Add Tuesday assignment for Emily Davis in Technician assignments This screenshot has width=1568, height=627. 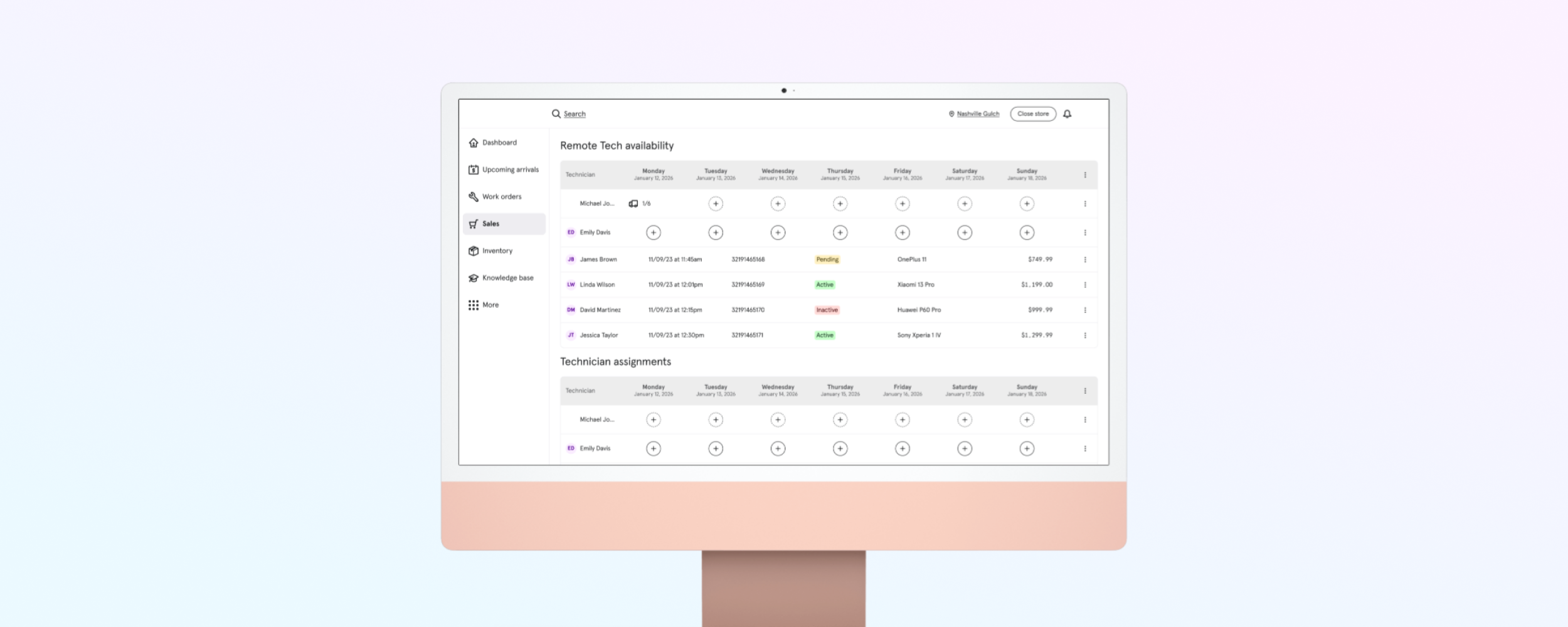(x=716, y=448)
